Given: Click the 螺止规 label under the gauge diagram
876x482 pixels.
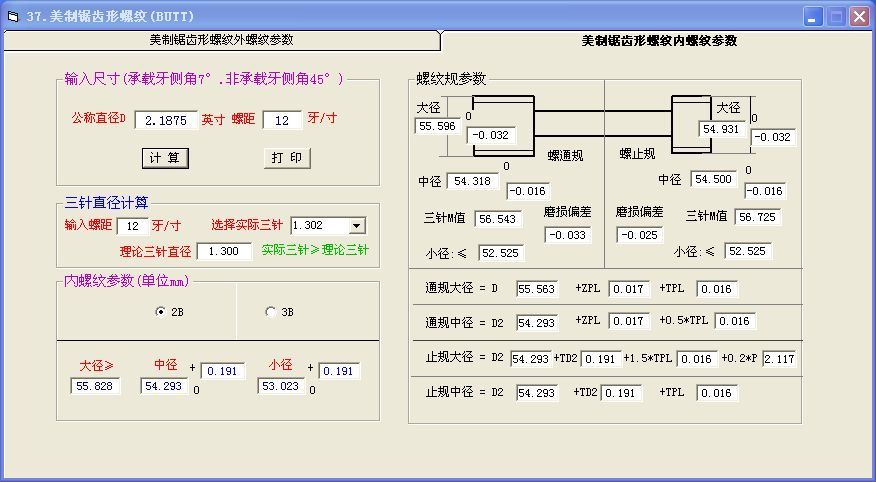Looking at the screenshot, I should pyautogui.click(x=637, y=154).
